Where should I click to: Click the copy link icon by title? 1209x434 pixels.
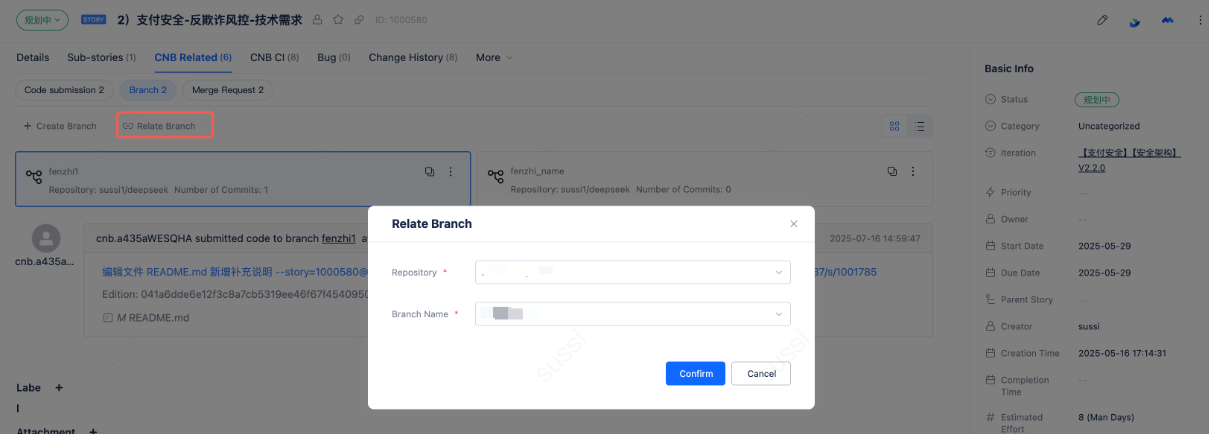[359, 19]
